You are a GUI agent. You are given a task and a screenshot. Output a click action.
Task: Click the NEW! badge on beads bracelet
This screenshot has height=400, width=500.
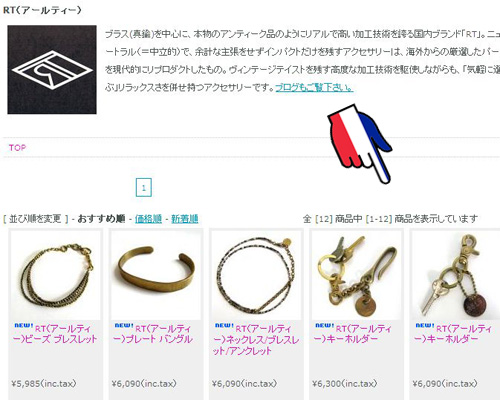(x=24, y=325)
